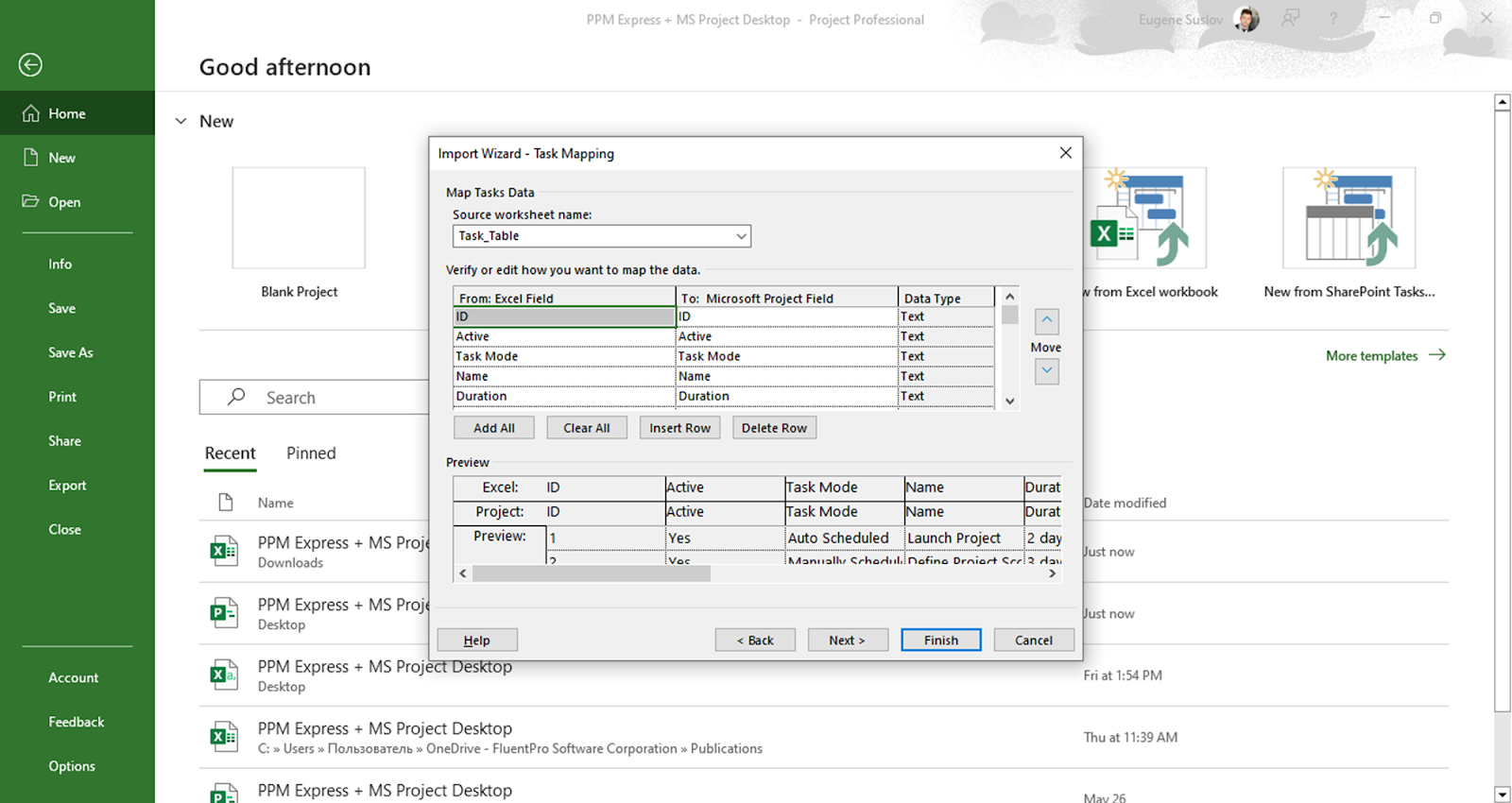This screenshot has width=1512, height=803.
Task: Proceed with the Next > button
Action: tap(848, 641)
